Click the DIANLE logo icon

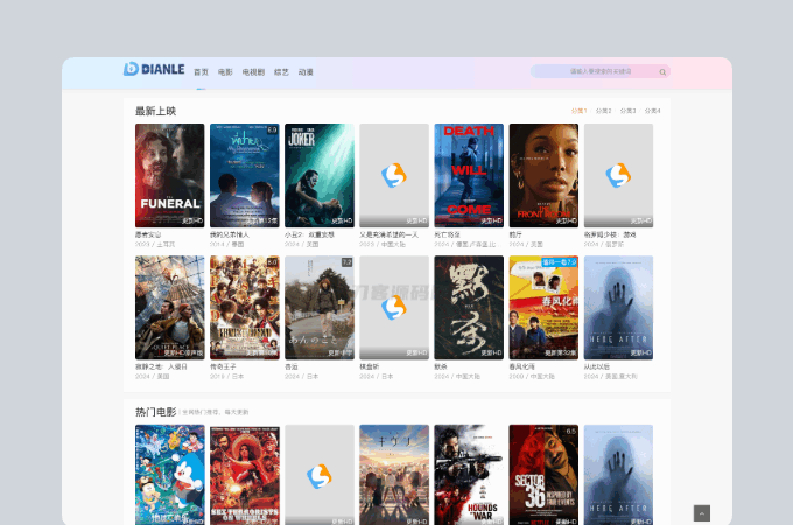pos(130,69)
